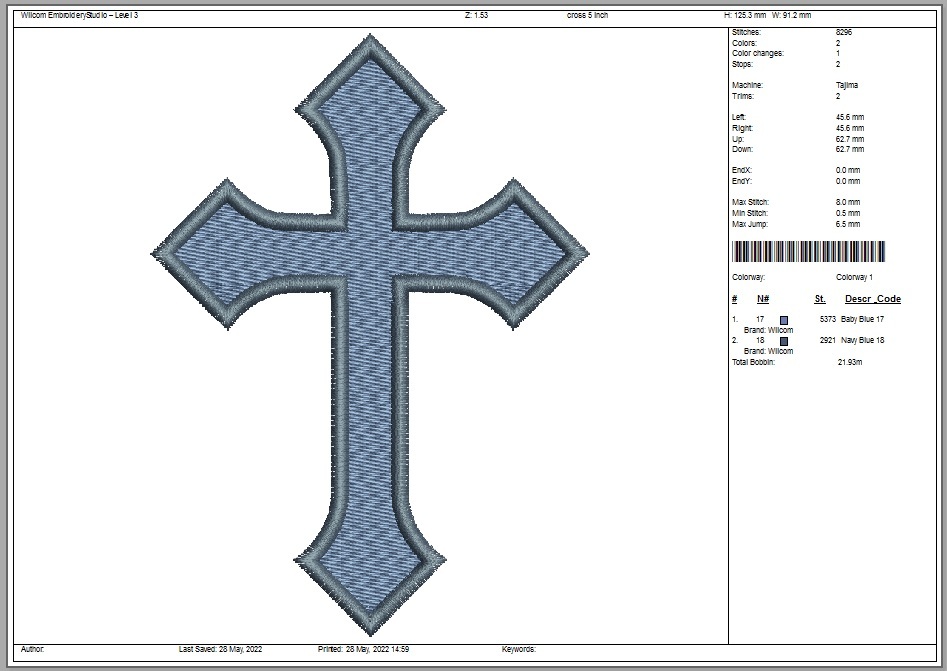Click the Baby Blue 17 color swatch

pyautogui.click(x=784, y=319)
